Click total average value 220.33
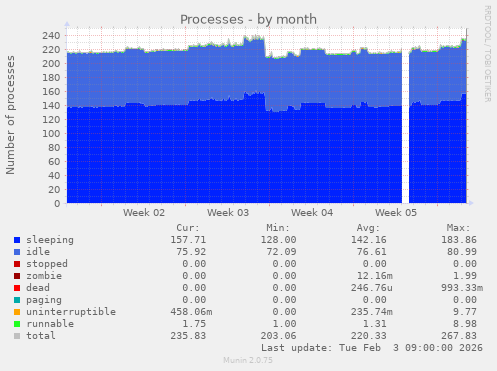 [369, 336]
